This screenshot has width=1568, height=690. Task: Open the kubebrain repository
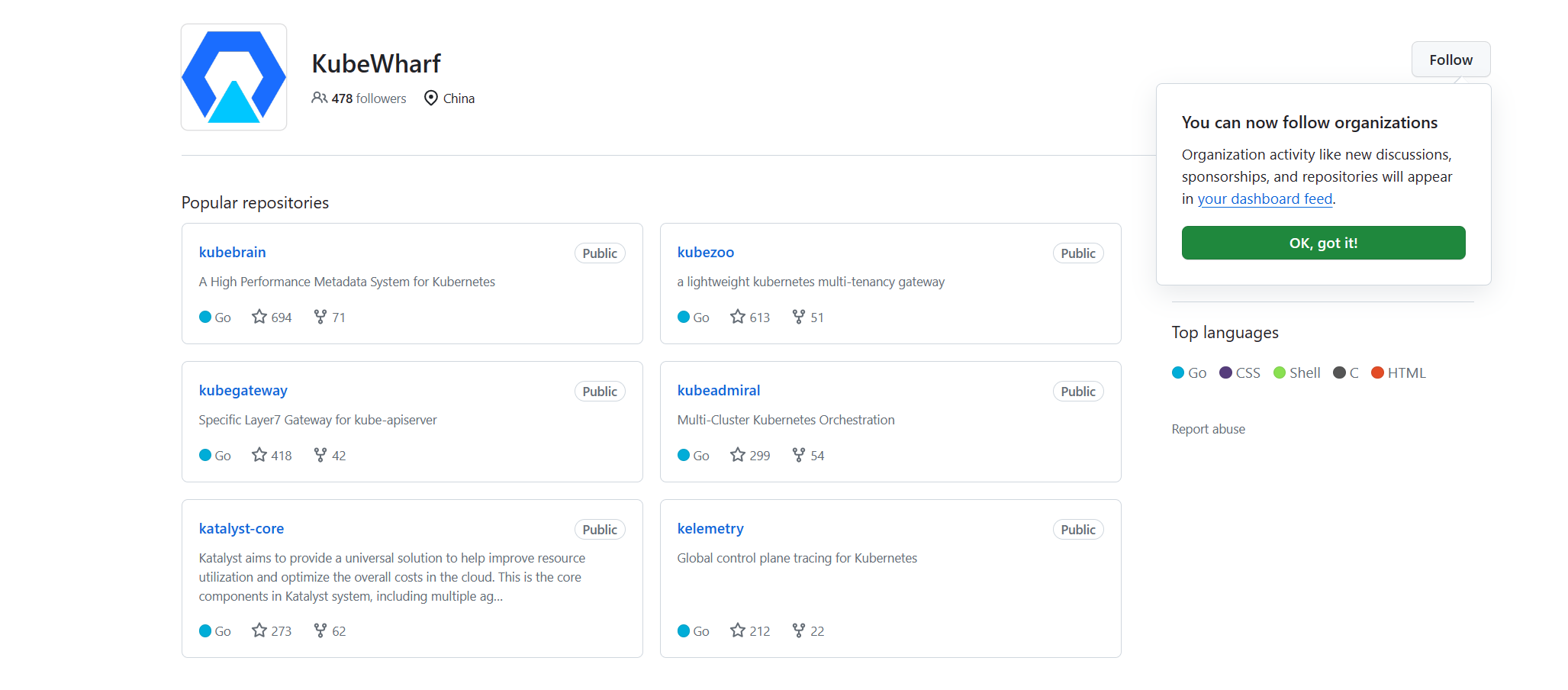[232, 253]
